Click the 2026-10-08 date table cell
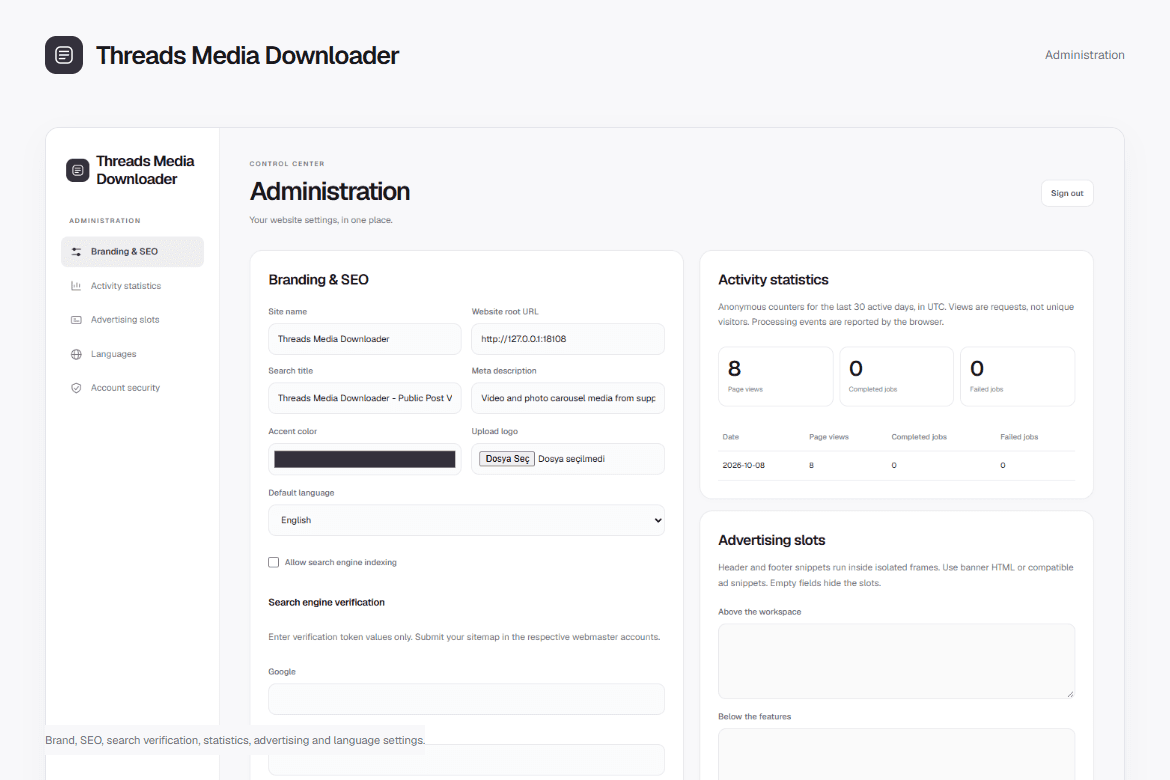Screen dimensions: 1170x780 click(743, 465)
